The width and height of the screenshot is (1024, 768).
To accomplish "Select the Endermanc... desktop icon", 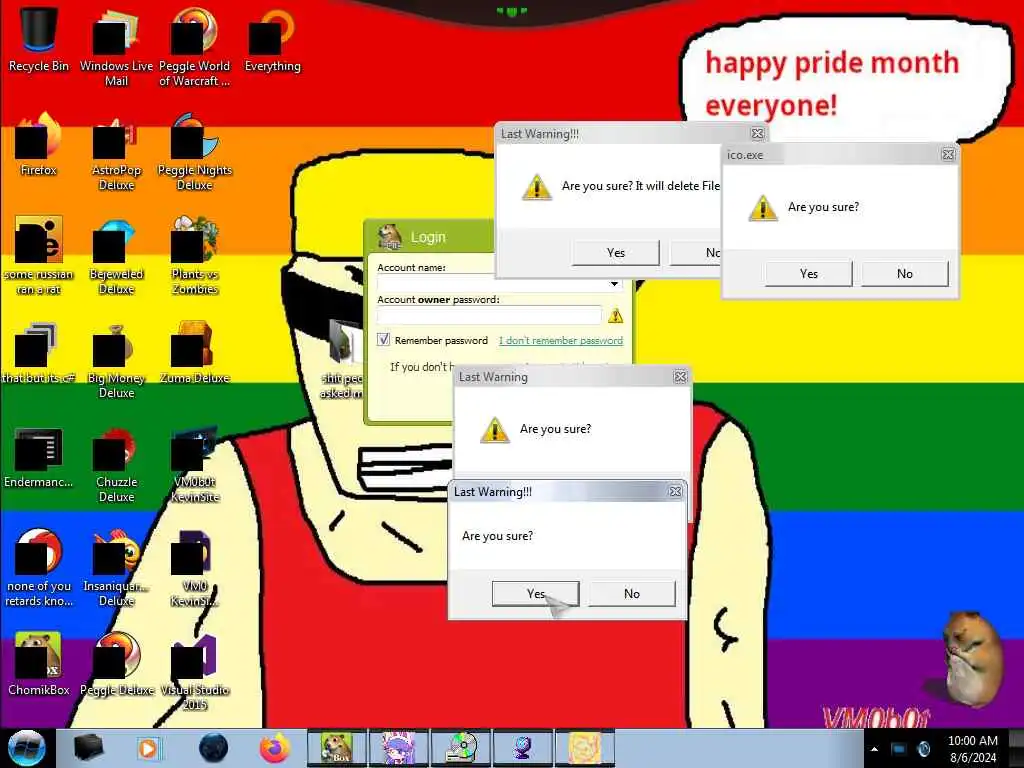I will point(39,457).
